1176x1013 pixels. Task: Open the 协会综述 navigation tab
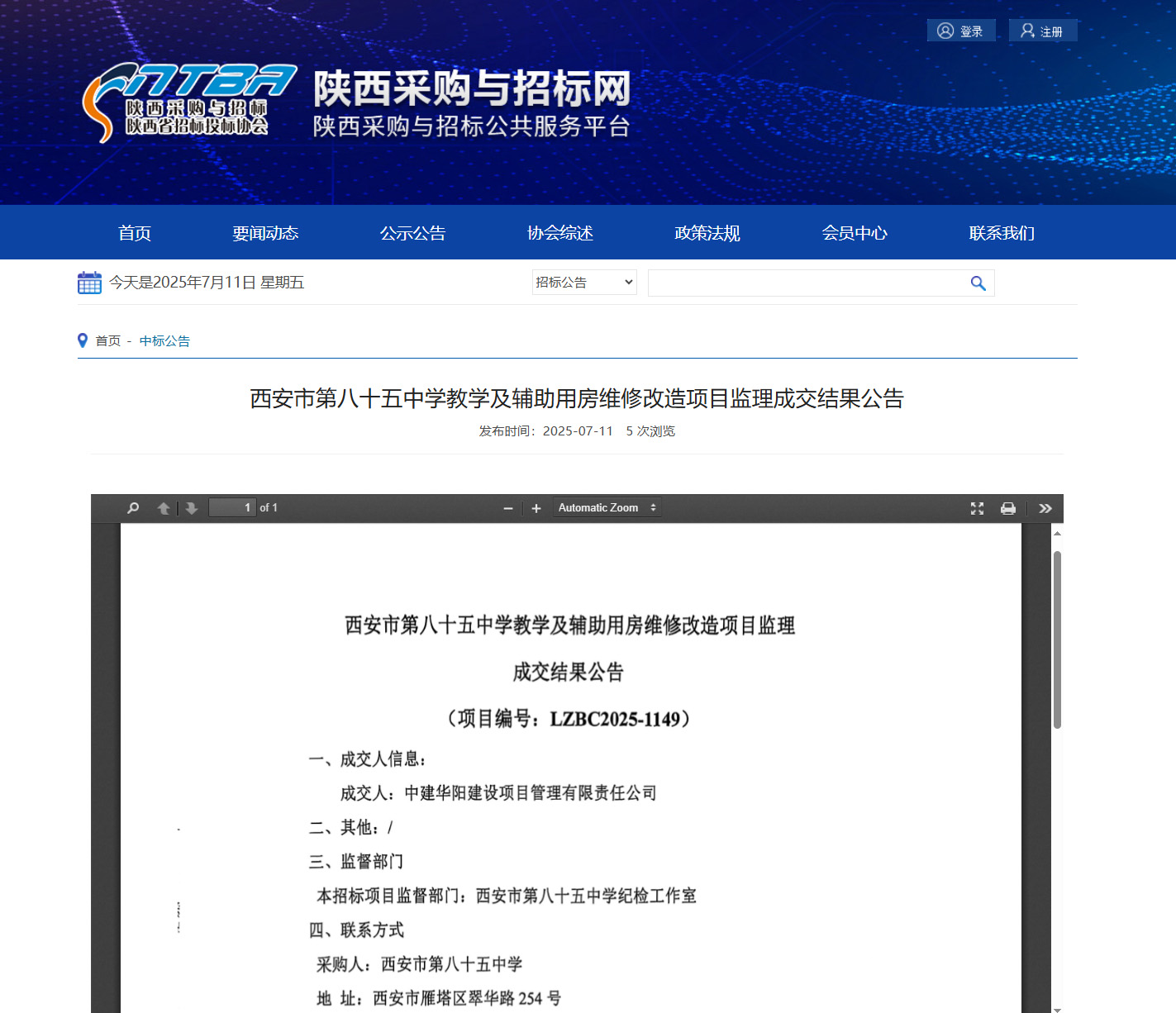point(560,233)
